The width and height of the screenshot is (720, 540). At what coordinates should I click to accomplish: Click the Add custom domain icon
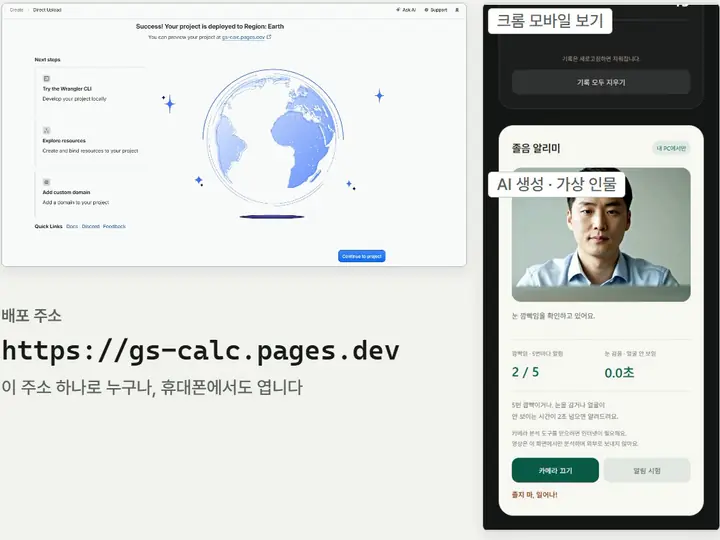(x=46, y=182)
